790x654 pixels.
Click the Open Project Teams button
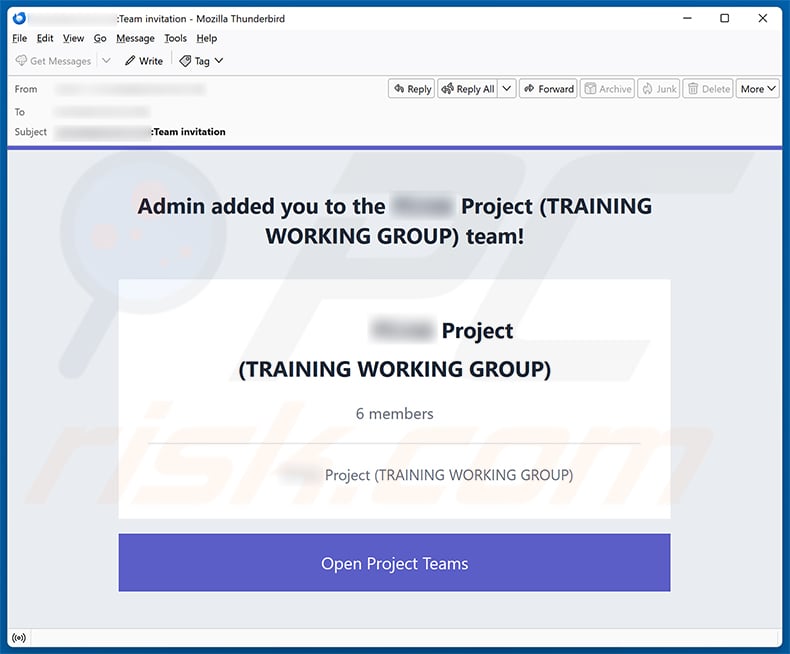point(394,563)
